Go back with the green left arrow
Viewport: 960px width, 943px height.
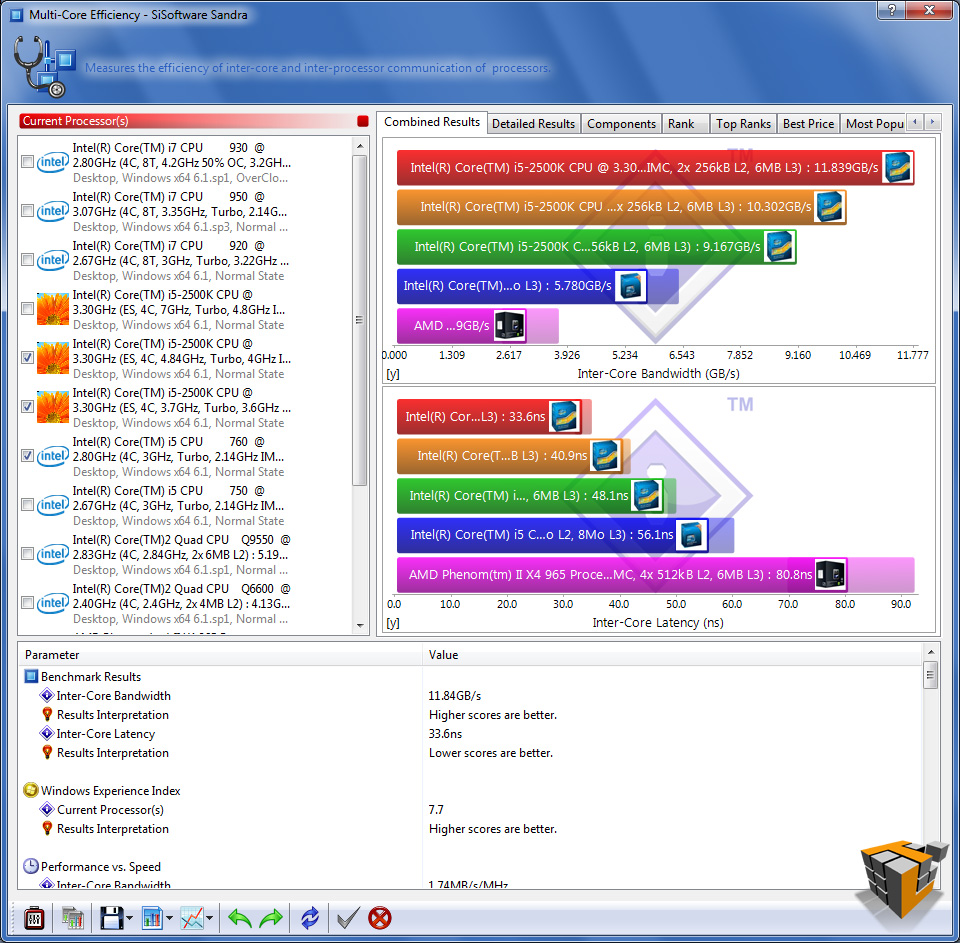239,918
